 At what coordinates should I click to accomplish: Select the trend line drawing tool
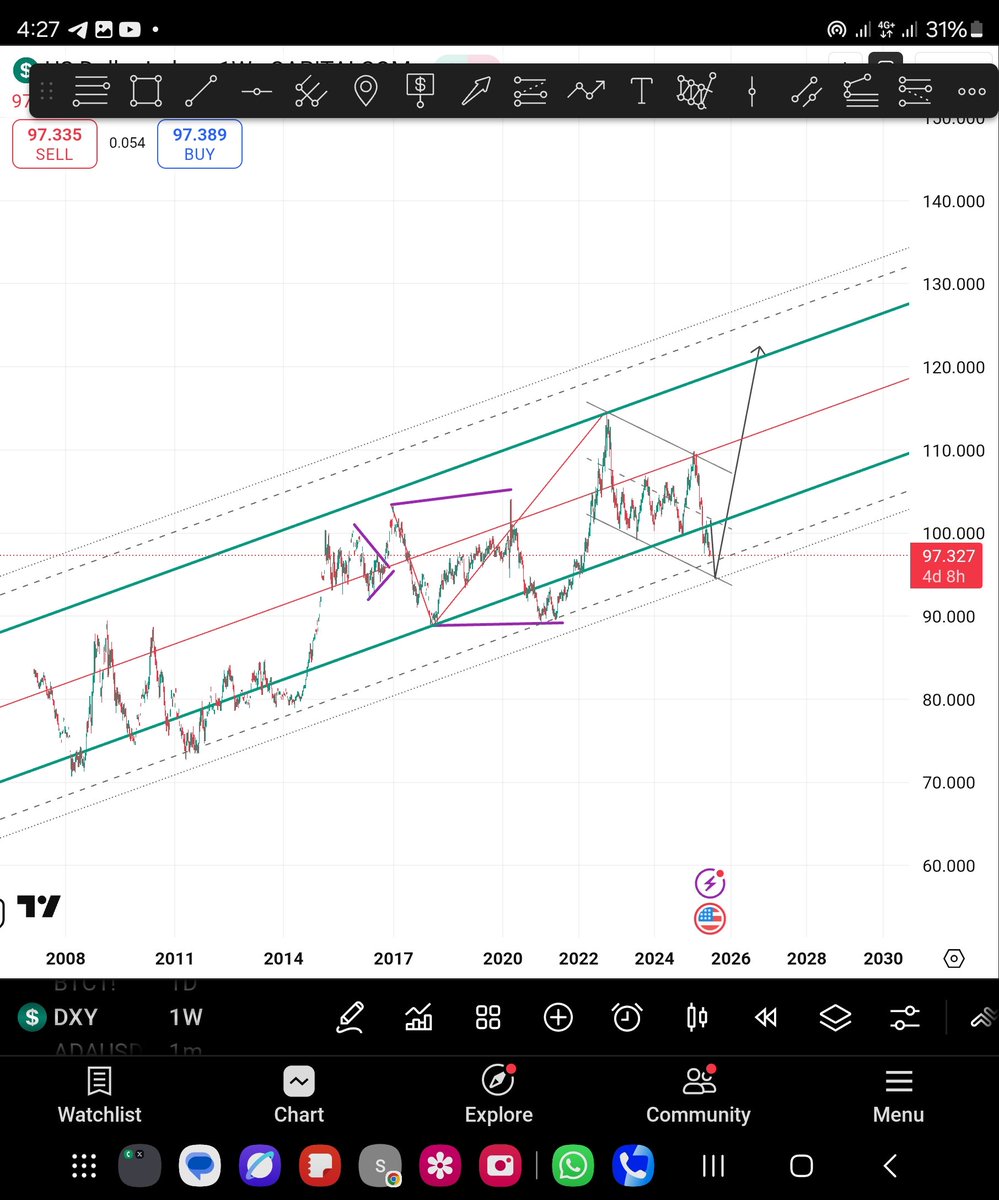click(x=200, y=90)
